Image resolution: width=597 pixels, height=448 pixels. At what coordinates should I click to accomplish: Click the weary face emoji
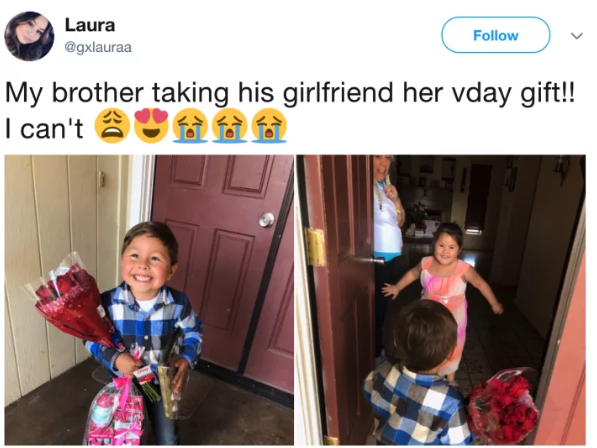112,126
